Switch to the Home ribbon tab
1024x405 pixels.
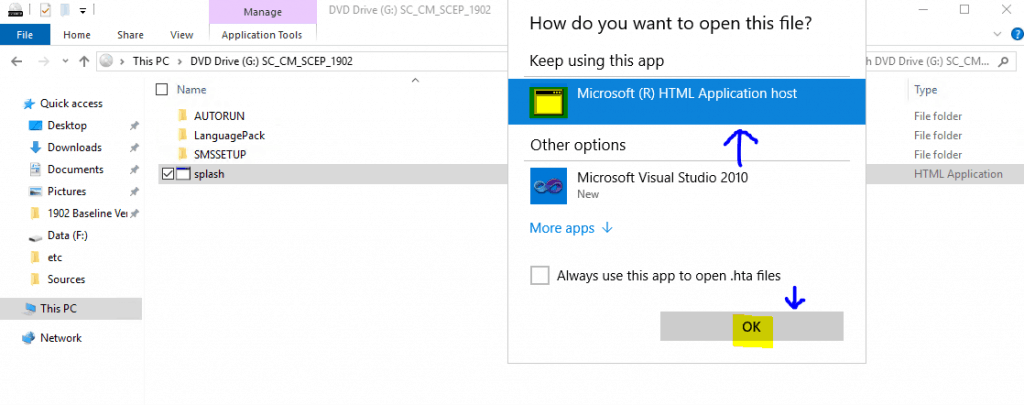77,35
